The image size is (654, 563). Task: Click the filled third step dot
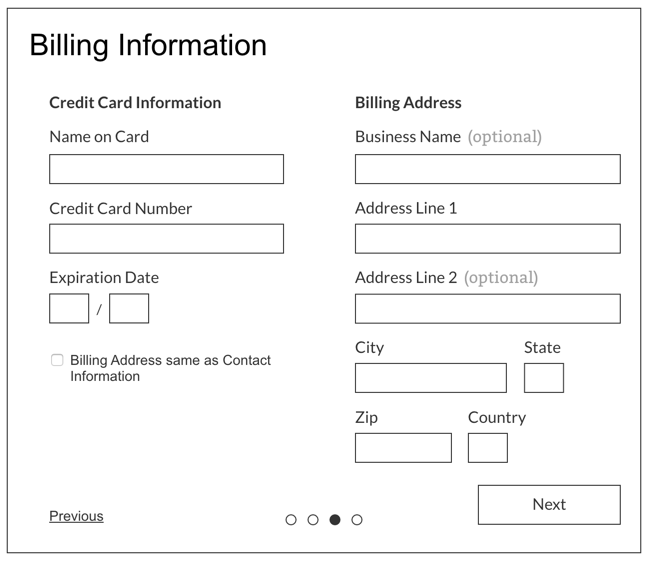[x=335, y=520]
